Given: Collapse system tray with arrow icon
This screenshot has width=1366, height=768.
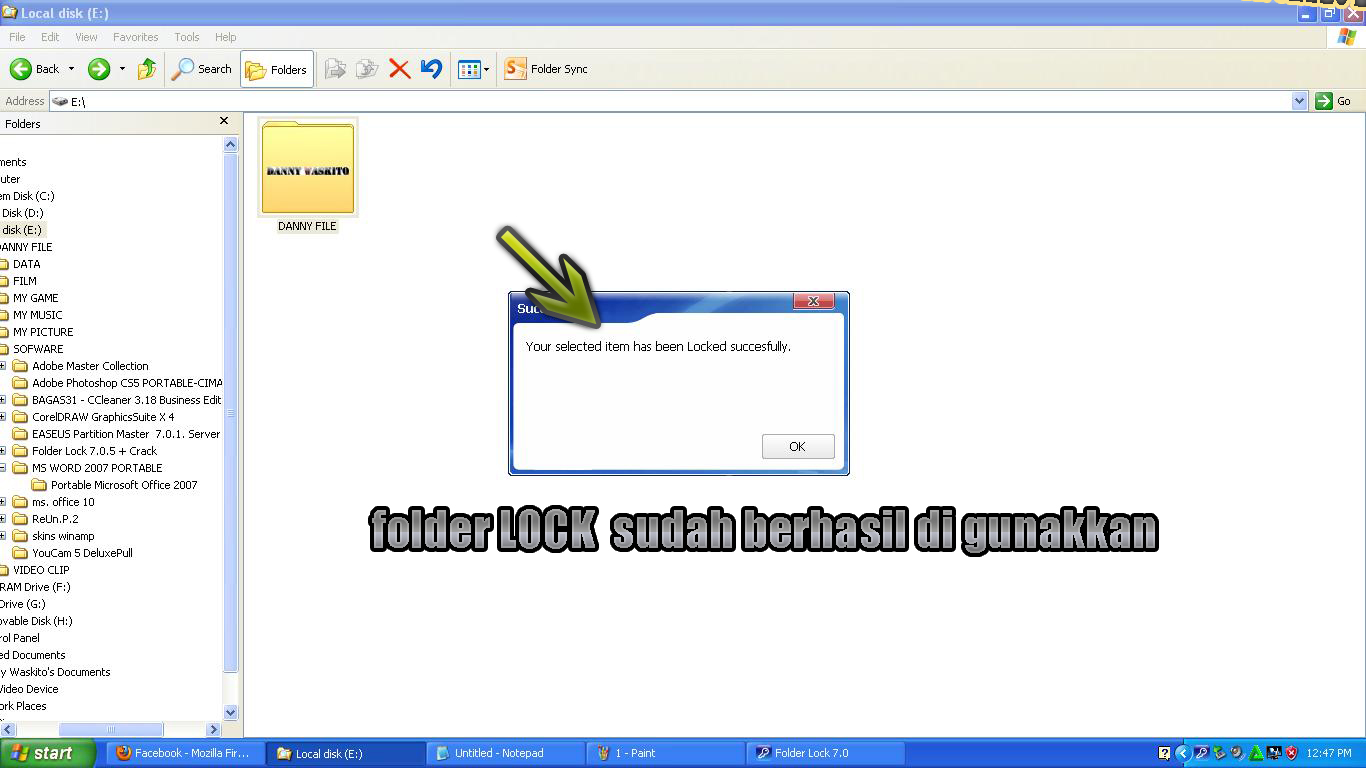Looking at the screenshot, I should [x=1183, y=753].
